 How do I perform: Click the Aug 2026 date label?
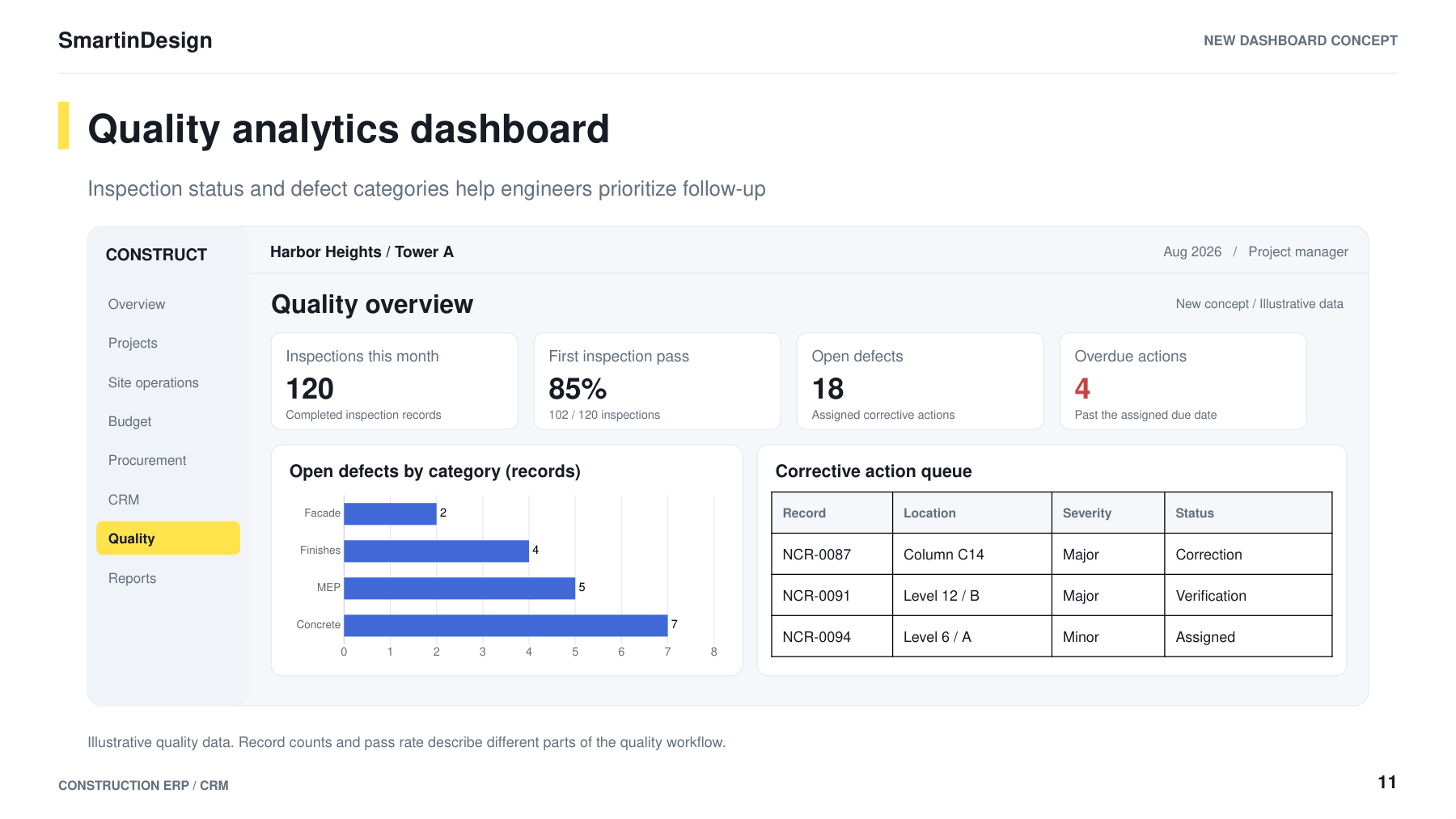point(1192,251)
